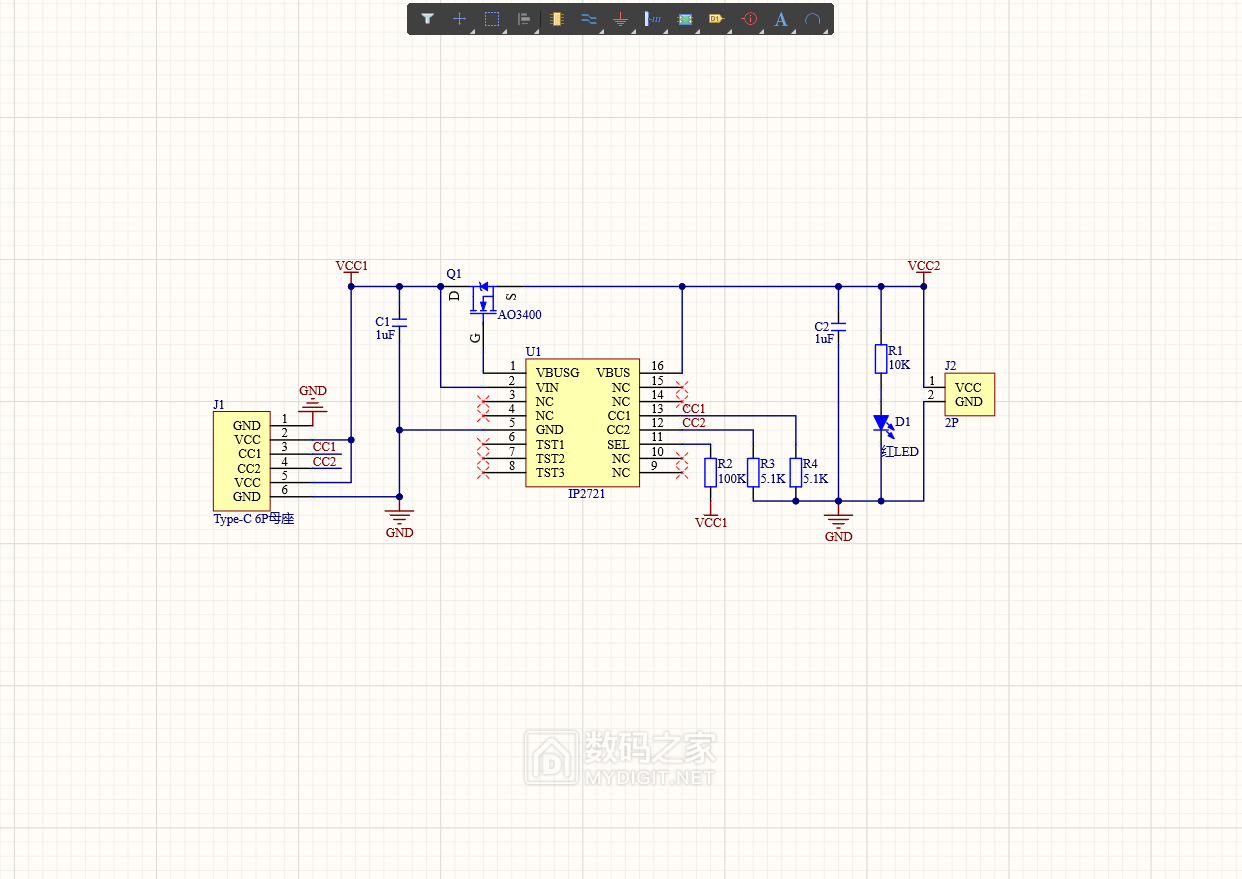Click resistor R1 10K symbol
Screen dimensions: 1242x879
coord(881,358)
